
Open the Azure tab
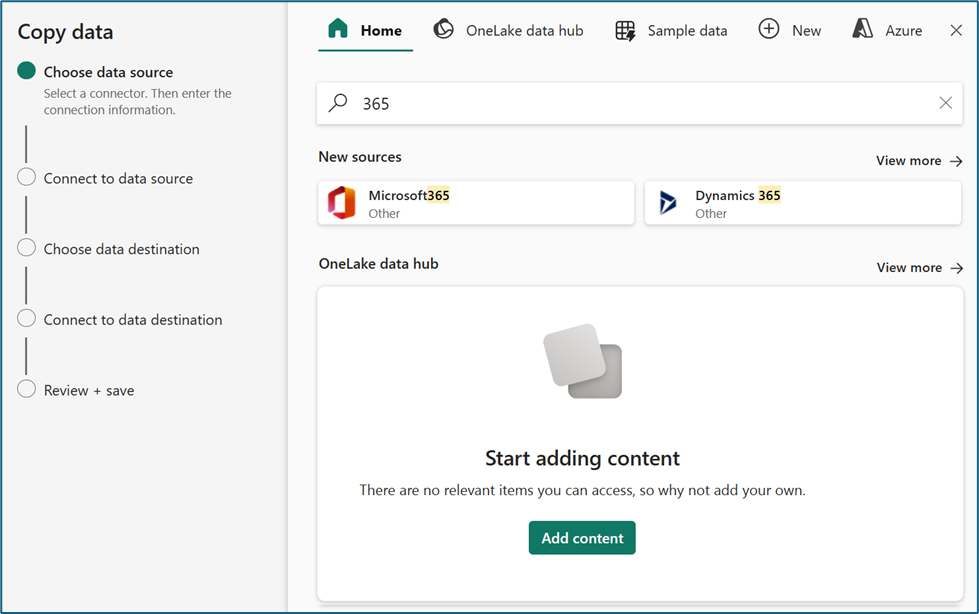[x=887, y=30]
